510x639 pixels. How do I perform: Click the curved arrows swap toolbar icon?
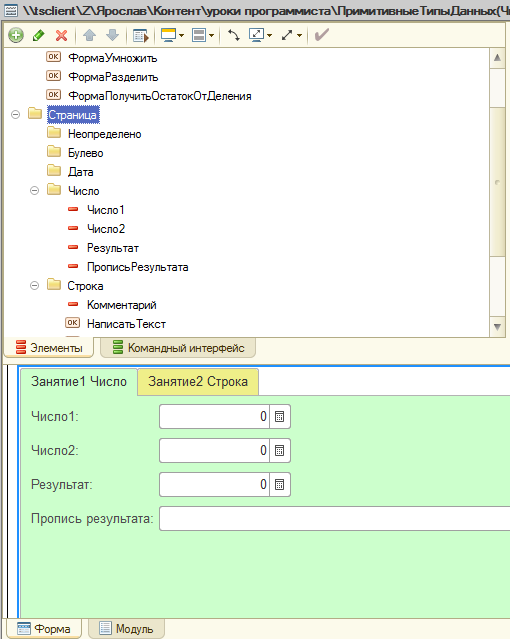tap(234, 35)
